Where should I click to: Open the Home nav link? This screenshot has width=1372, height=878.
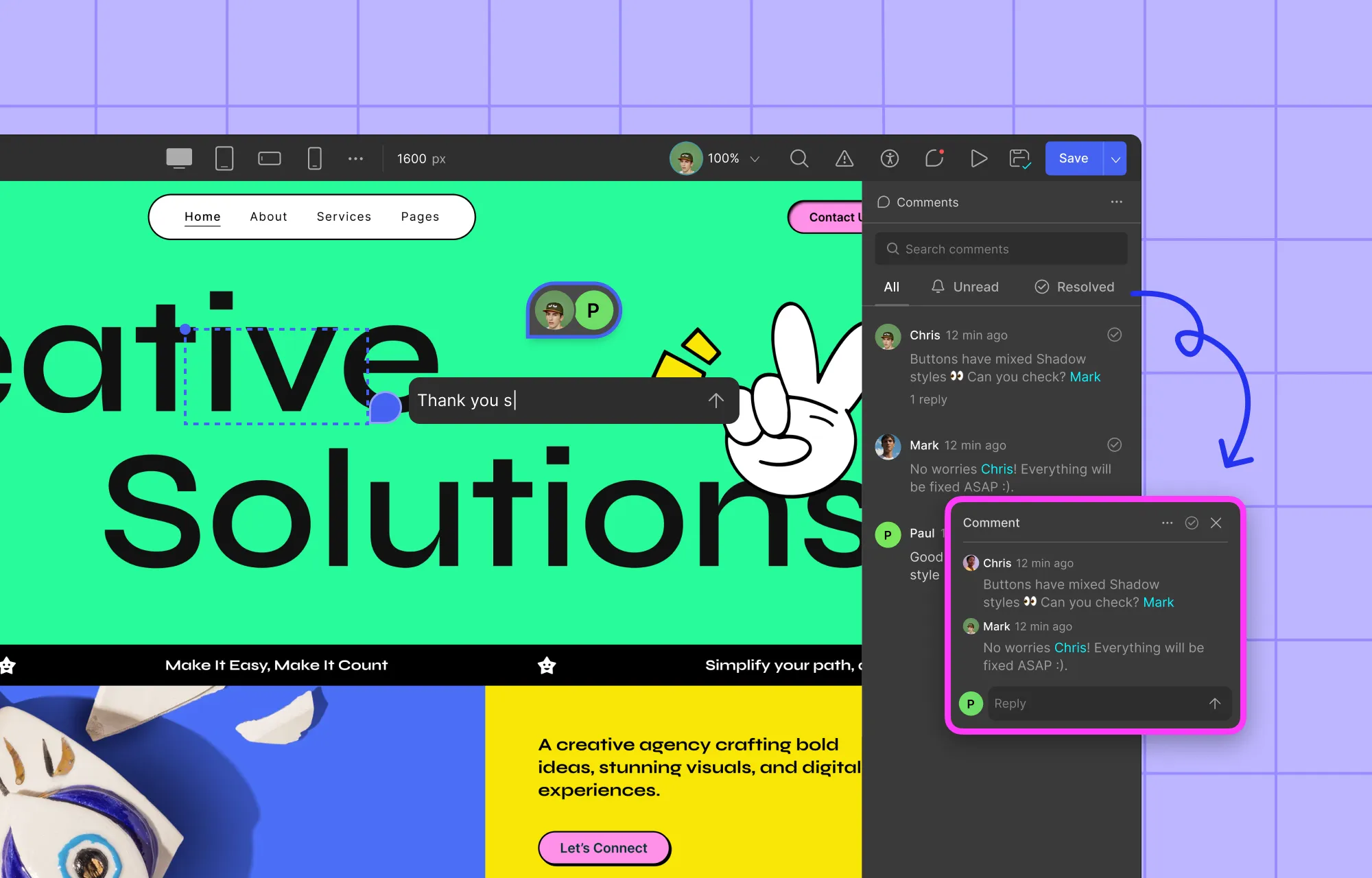click(x=202, y=217)
